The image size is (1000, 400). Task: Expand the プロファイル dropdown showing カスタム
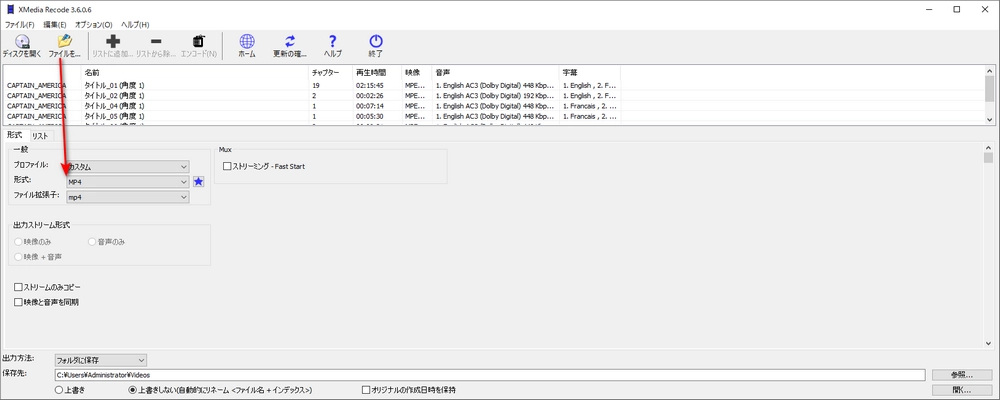(127, 166)
